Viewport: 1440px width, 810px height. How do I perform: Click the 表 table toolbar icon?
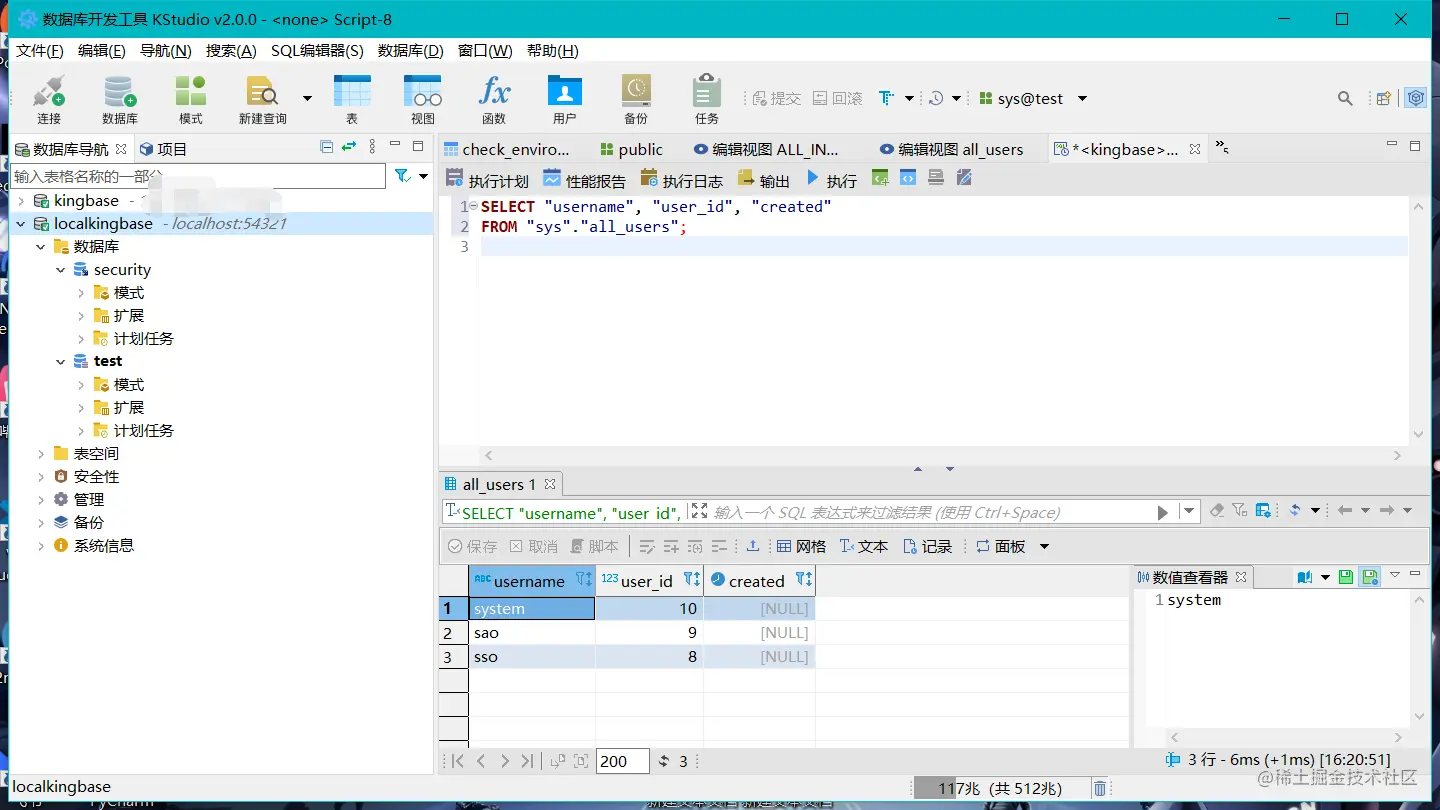[x=352, y=99]
